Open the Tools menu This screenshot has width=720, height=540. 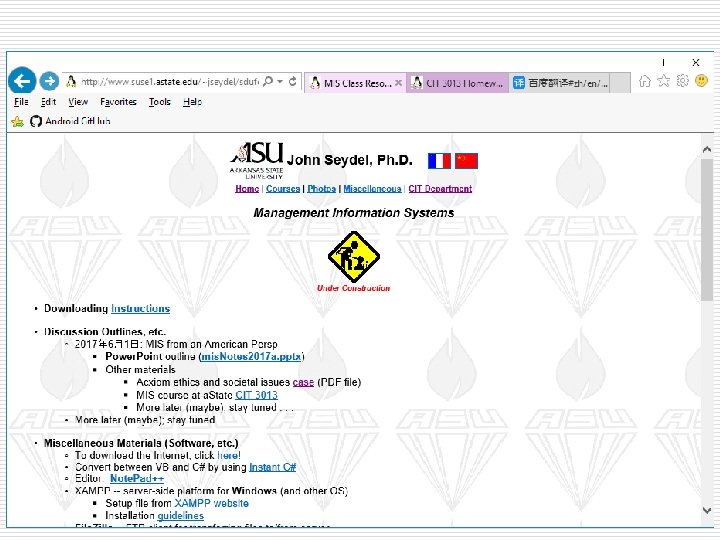159,102
